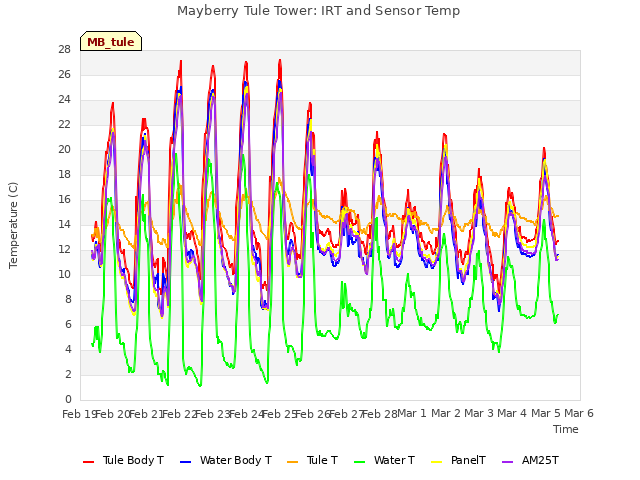This screenshot has width=640, height=480.
Task: Toggle the AM25T legend entry
Action: coord(530,460)
